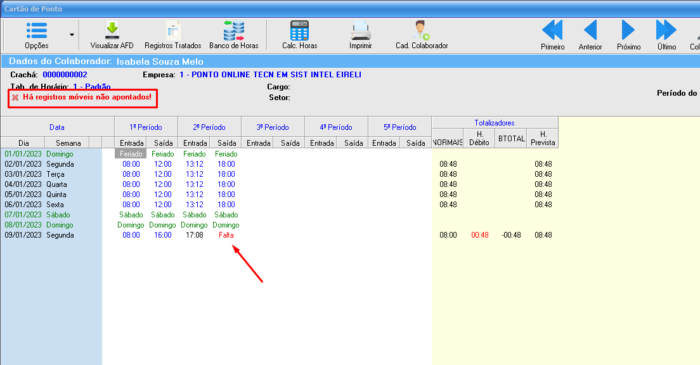Click the Cartão de Ponto title bar
The height and width of the screenshot is (365, 700).
(350, 9)
